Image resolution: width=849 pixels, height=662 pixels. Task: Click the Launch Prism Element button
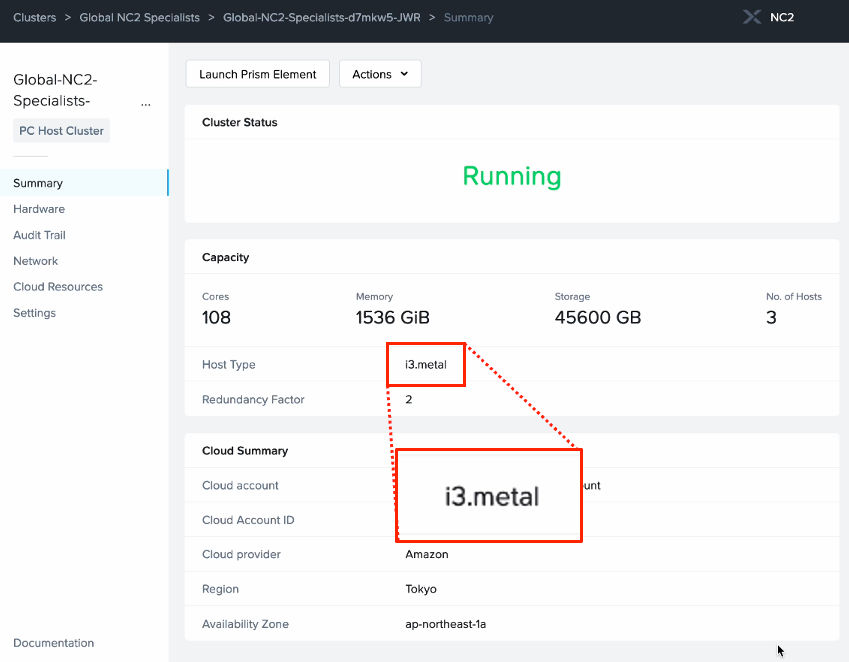click(257, 73)
